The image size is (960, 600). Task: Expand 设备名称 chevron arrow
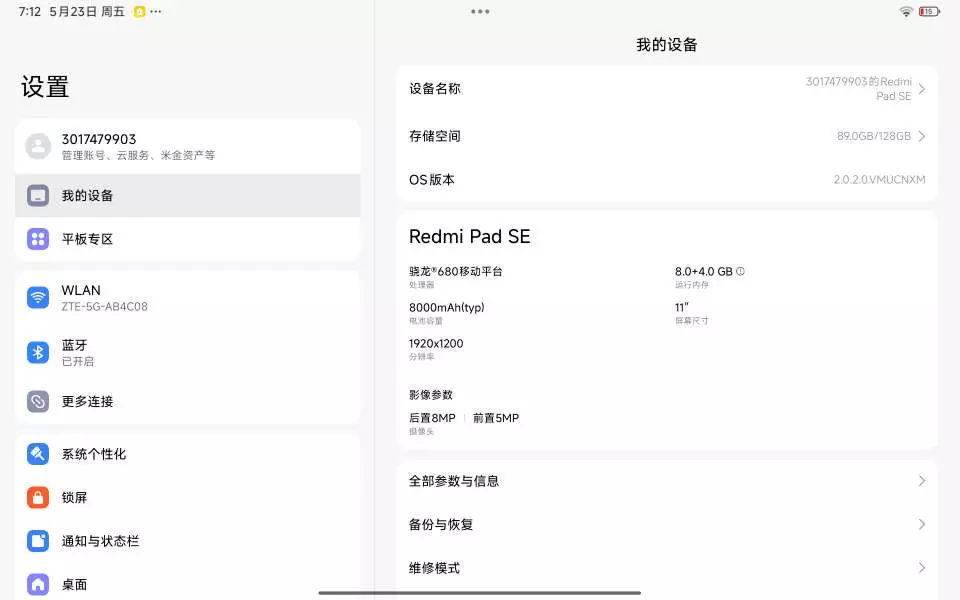pyautogui.click(x=921, y=89)
